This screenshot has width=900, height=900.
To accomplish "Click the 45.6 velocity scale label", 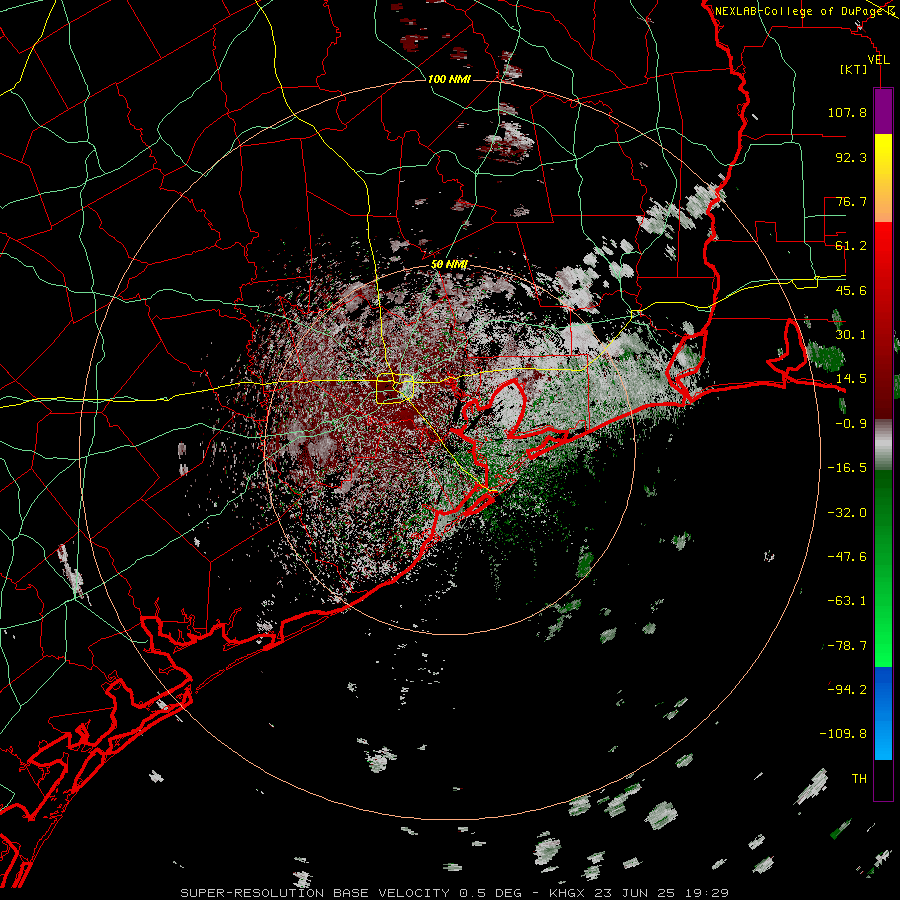I will click(x=851, y=290).
